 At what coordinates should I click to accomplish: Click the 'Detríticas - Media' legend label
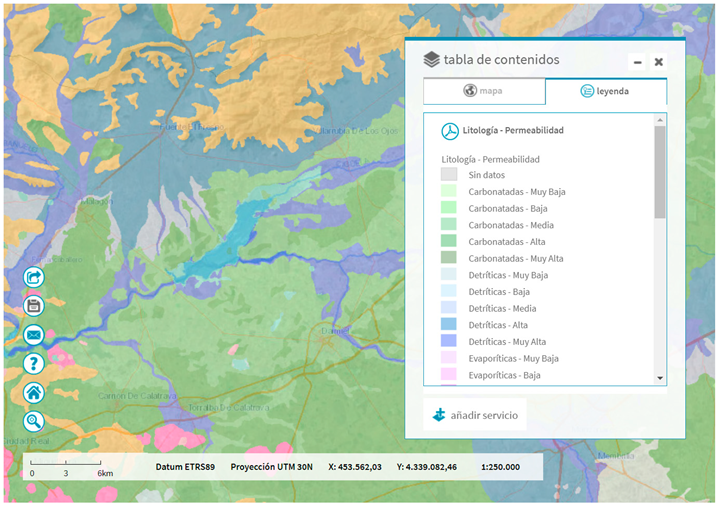click(502, 309)
